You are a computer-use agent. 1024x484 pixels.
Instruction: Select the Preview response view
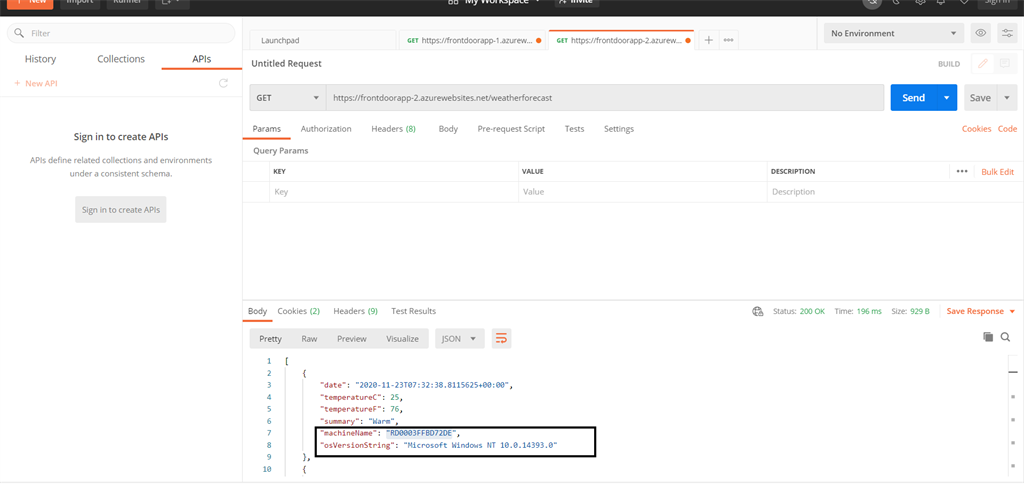[x=351, y=338]
